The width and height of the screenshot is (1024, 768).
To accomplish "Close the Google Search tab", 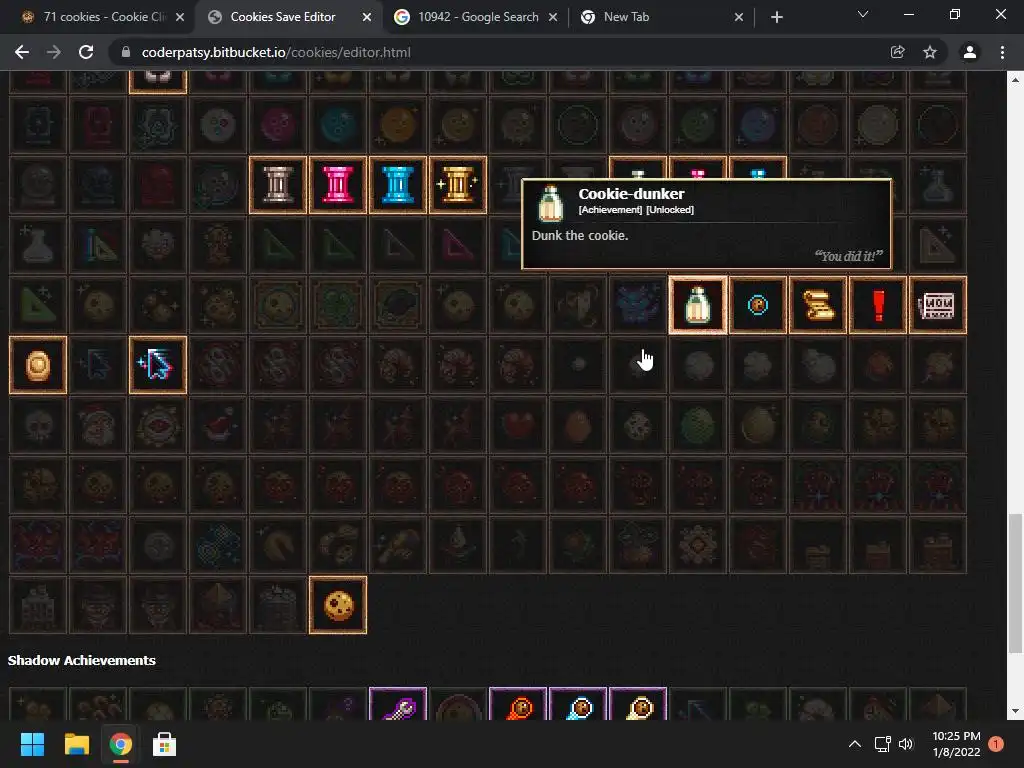I will pos(553,17).
